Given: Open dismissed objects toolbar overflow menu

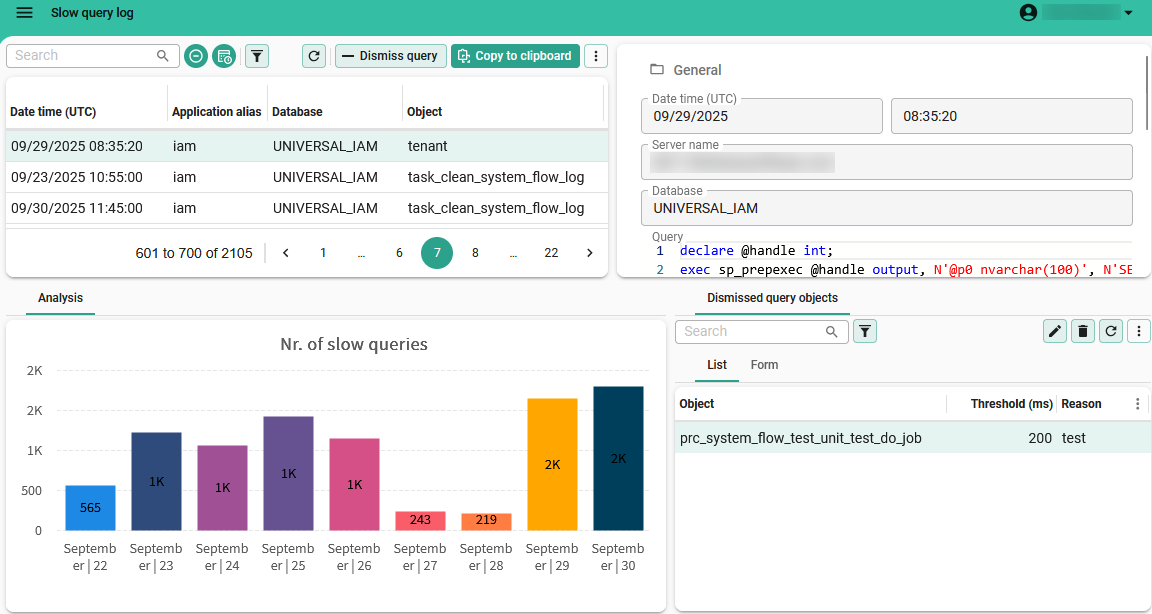Looking at the screenshot, I should [x=1138, y=331].
